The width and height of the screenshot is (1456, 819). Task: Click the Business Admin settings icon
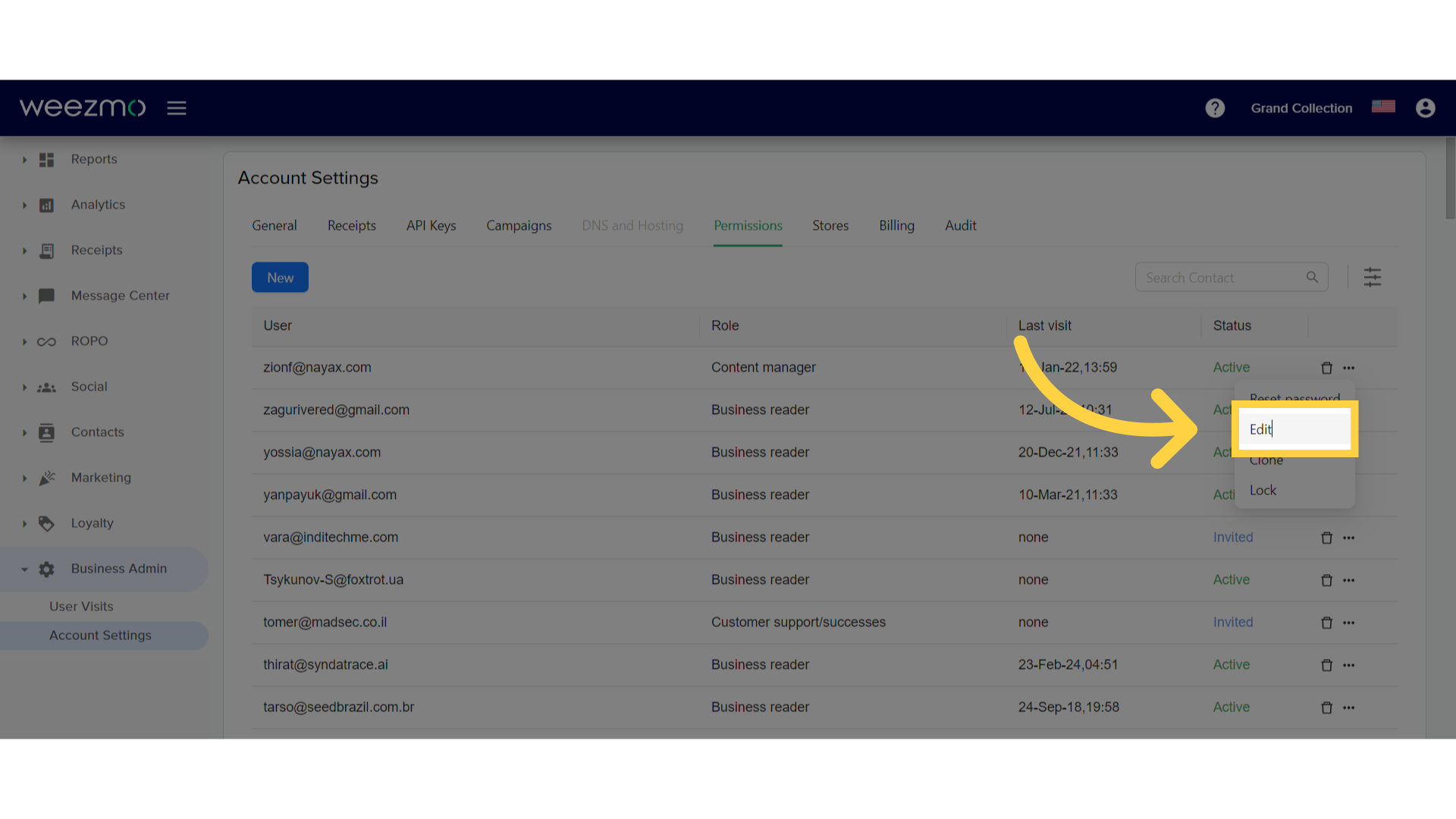45,568
